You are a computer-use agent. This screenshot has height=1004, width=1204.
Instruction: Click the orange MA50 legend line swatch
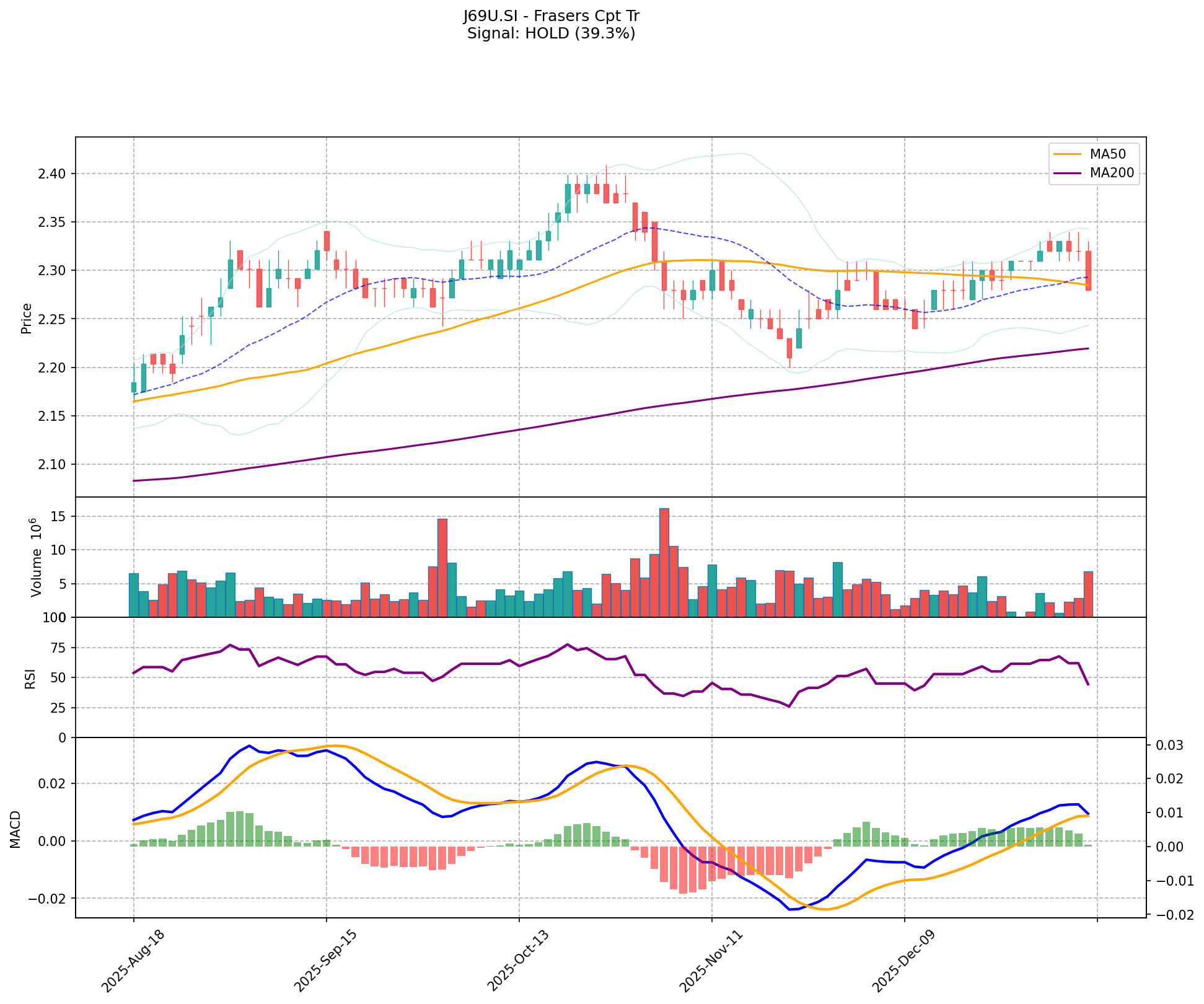(1067, 154)
